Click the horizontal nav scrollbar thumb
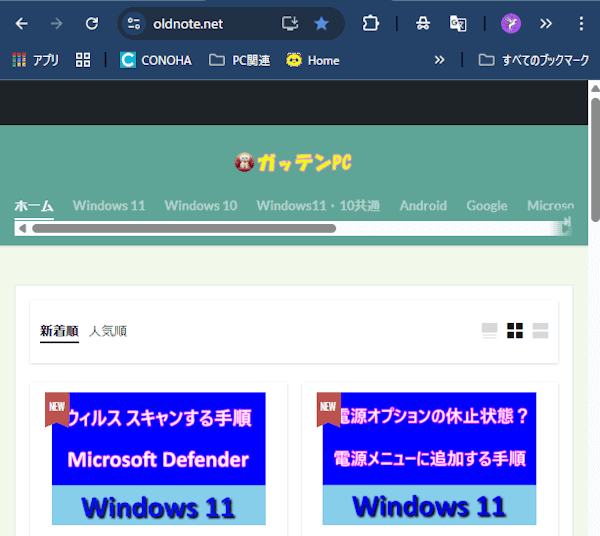The image size is (600, 536). (x=184, y=228)
